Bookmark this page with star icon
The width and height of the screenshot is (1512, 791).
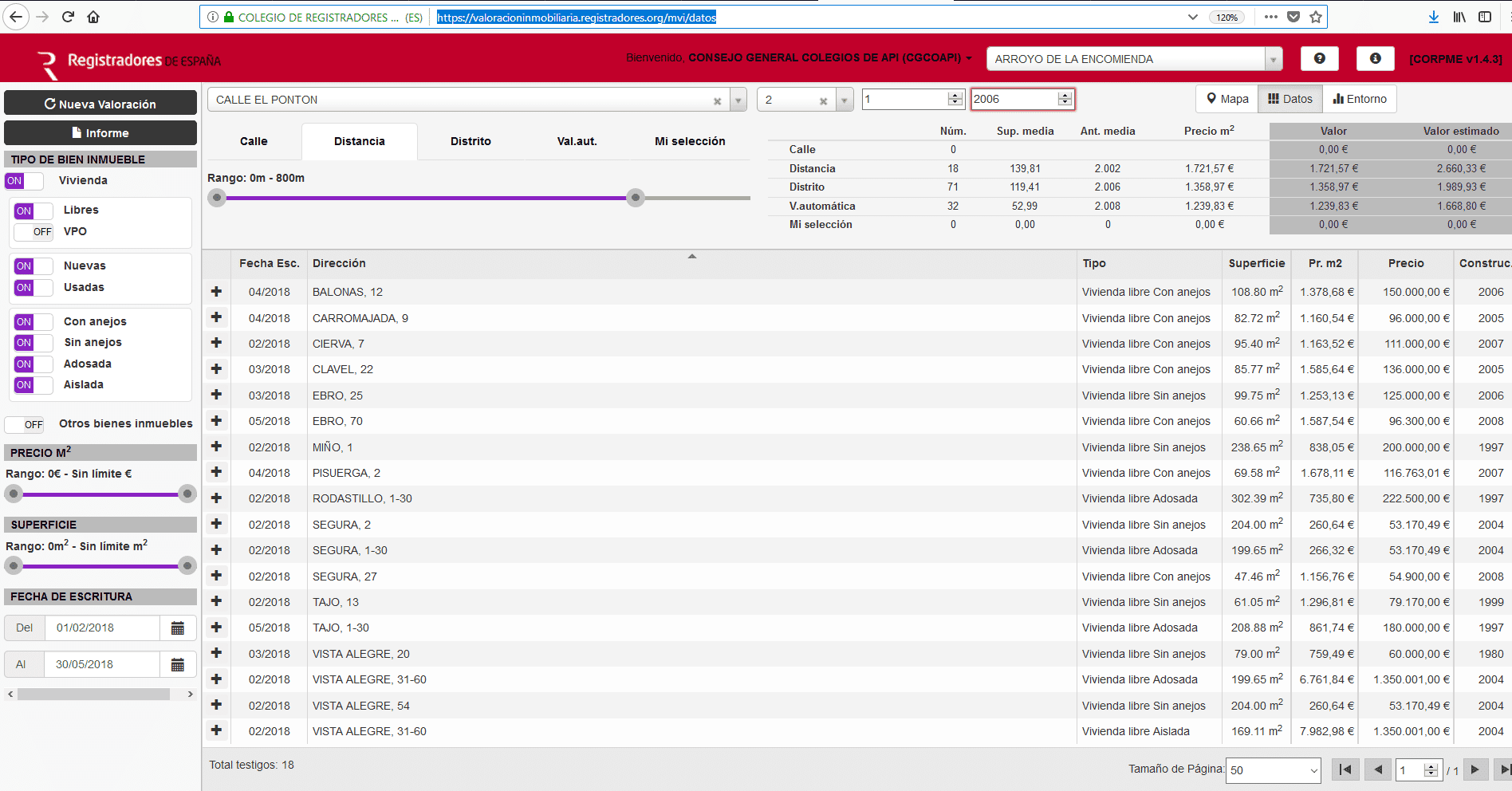1316,17
